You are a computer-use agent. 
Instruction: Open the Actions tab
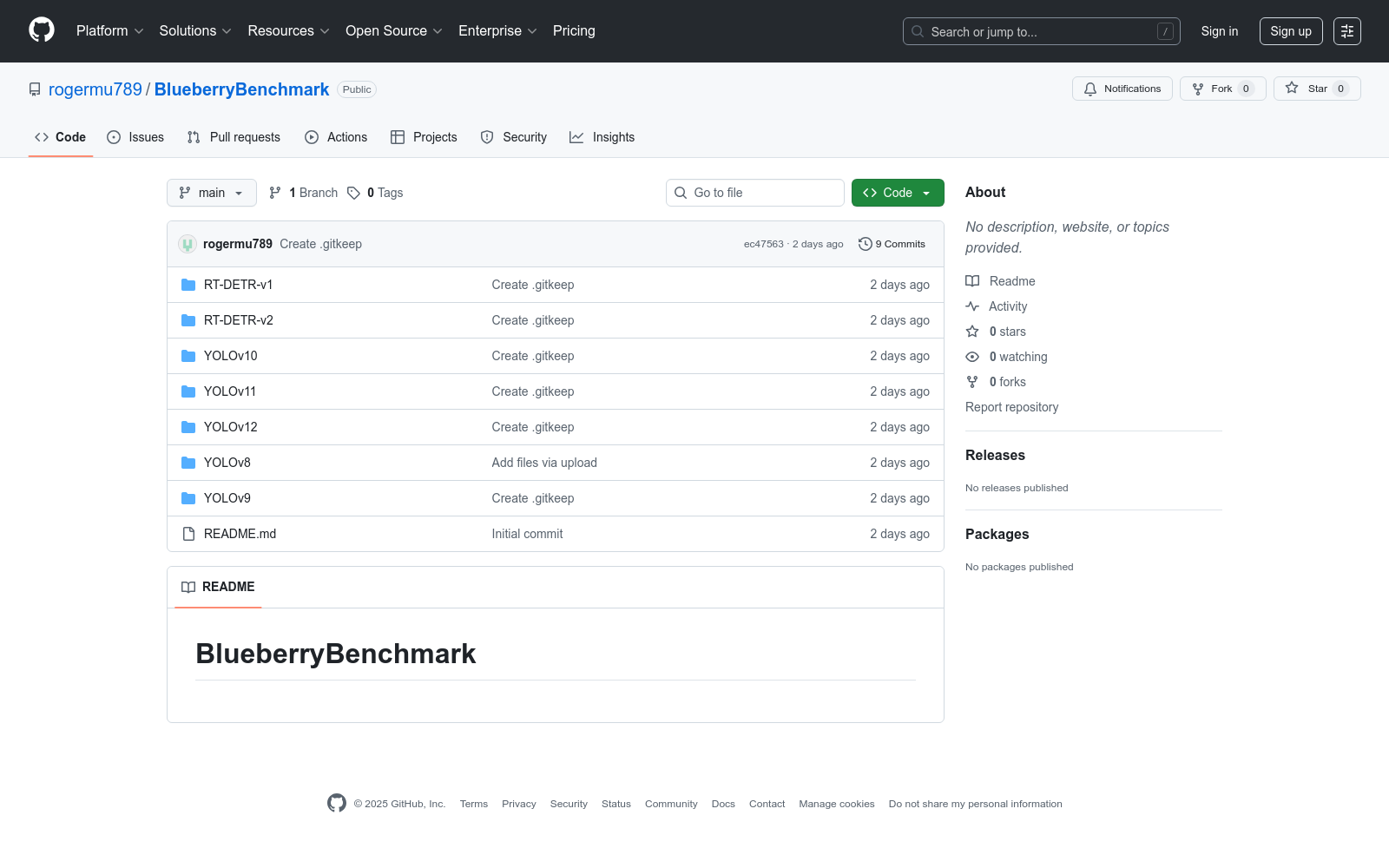[336, 137]
